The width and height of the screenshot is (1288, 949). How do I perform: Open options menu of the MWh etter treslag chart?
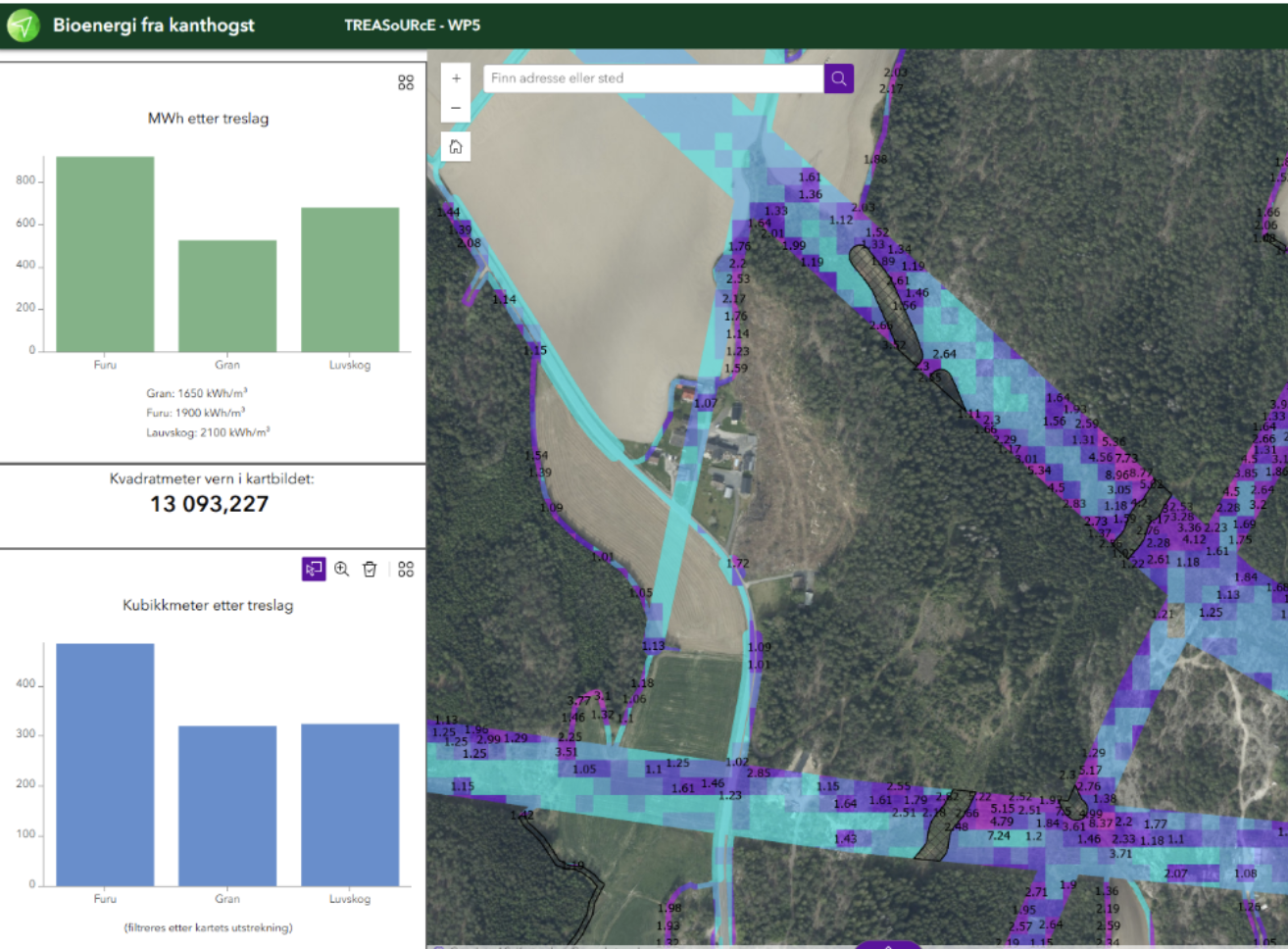point(406,82)
